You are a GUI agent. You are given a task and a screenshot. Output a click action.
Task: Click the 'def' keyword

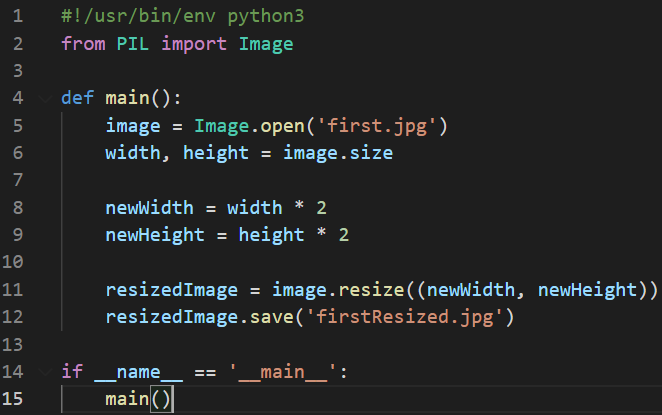[78, 98]
